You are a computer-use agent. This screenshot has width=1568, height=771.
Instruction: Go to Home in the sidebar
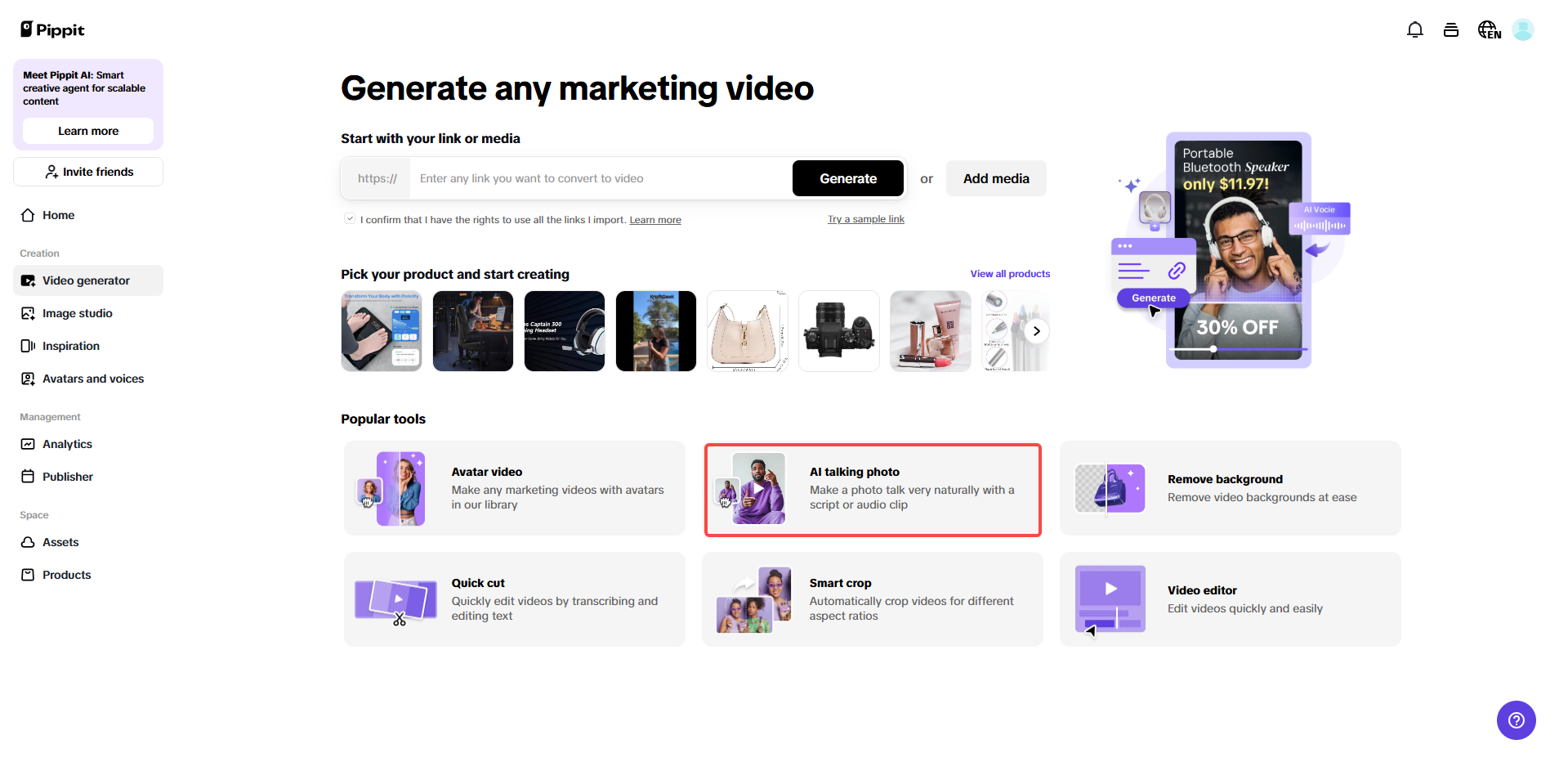(88, 215)
